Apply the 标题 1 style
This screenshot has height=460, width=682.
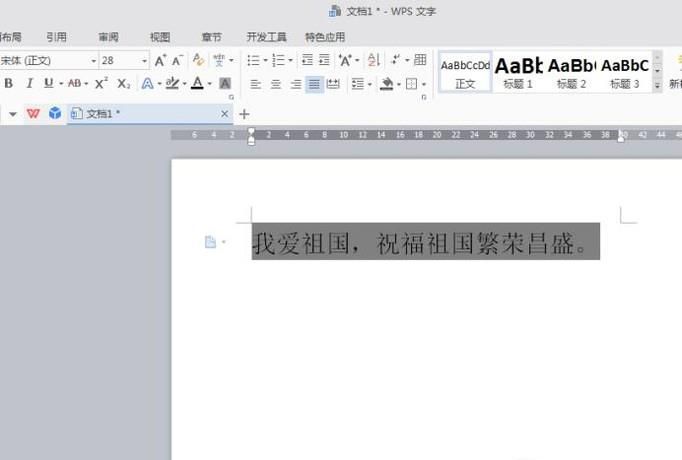coord(518,73)
